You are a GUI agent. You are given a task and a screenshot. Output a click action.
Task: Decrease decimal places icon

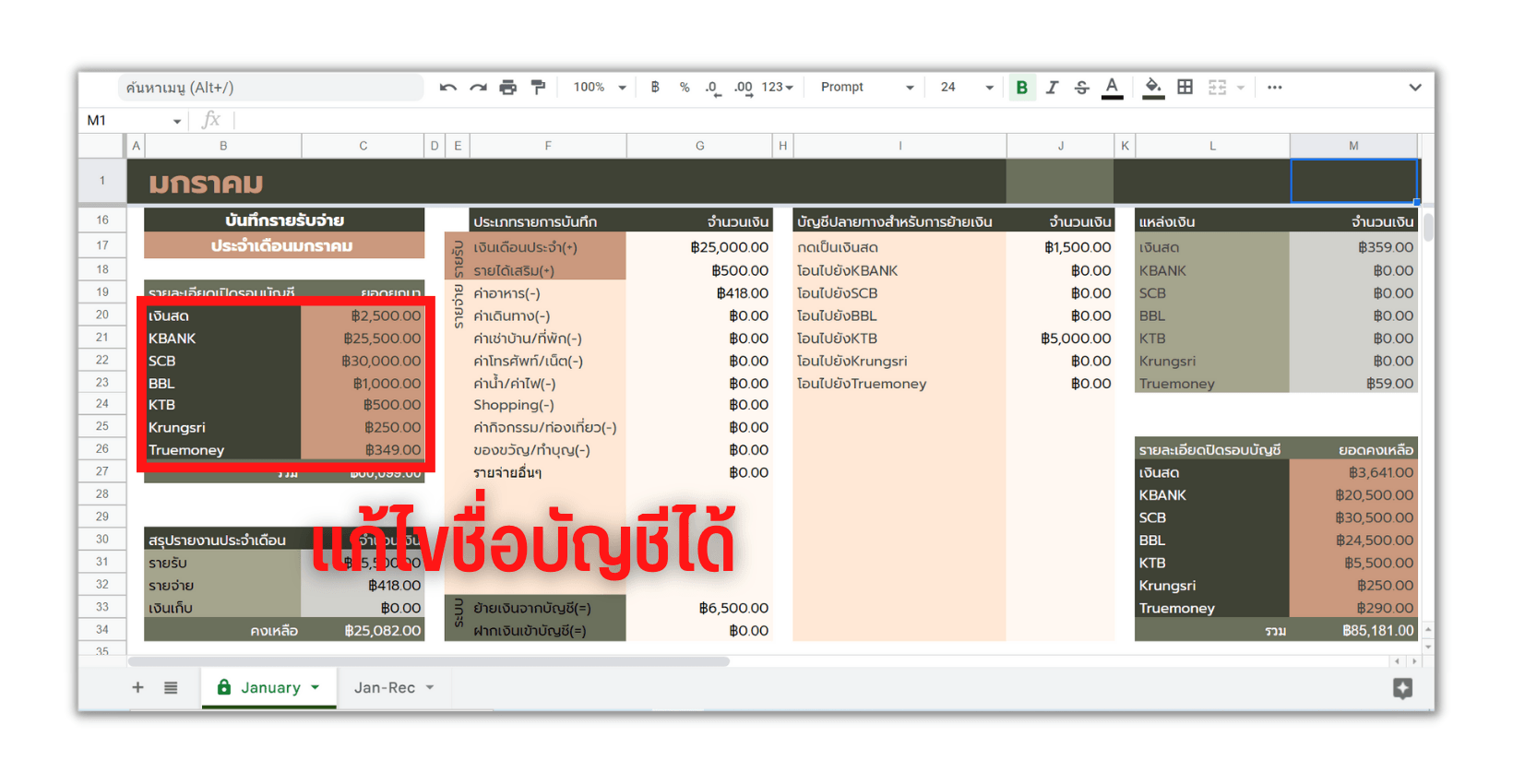712,88
